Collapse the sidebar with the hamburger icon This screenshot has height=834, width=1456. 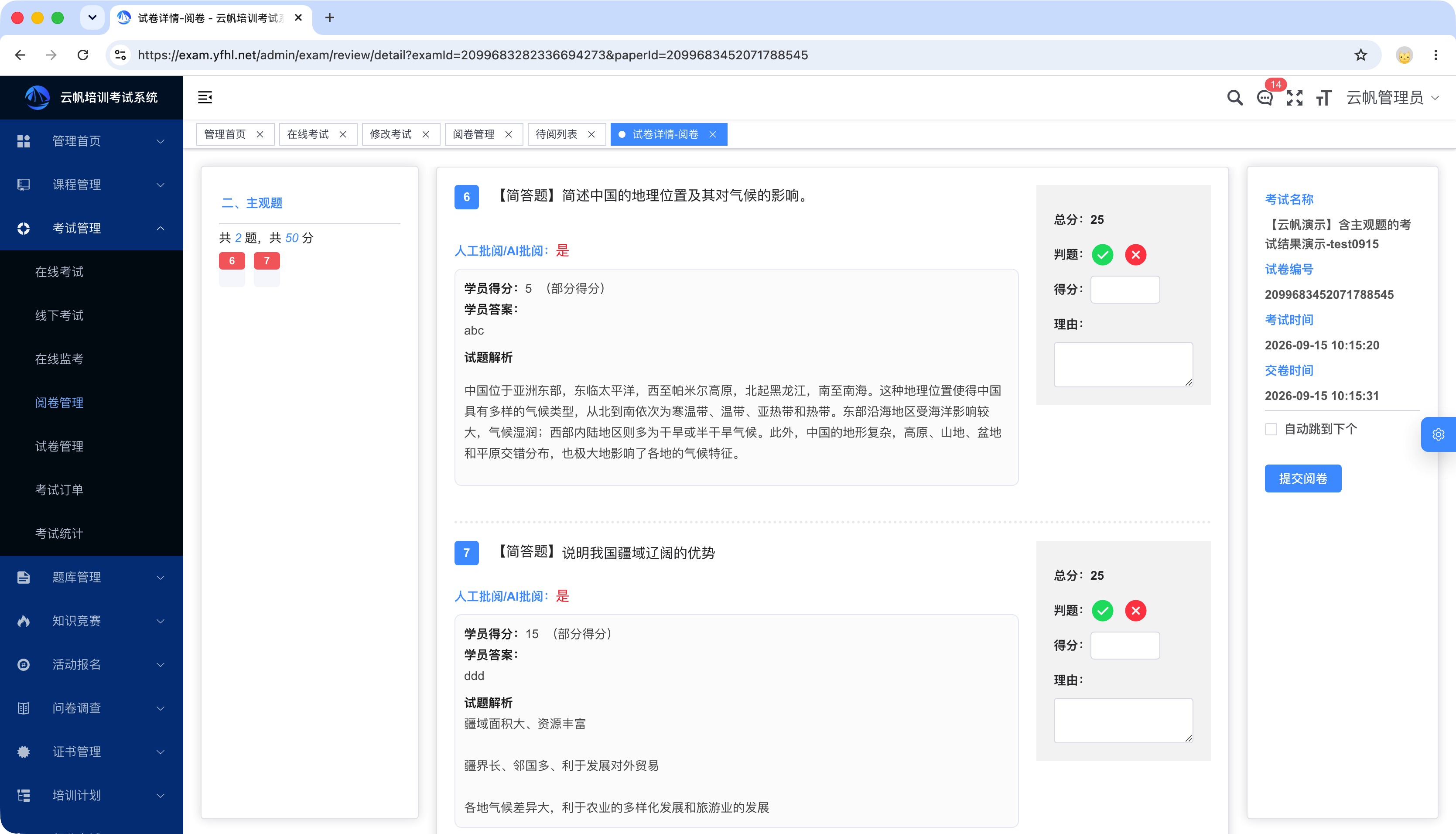coord(205,97)
